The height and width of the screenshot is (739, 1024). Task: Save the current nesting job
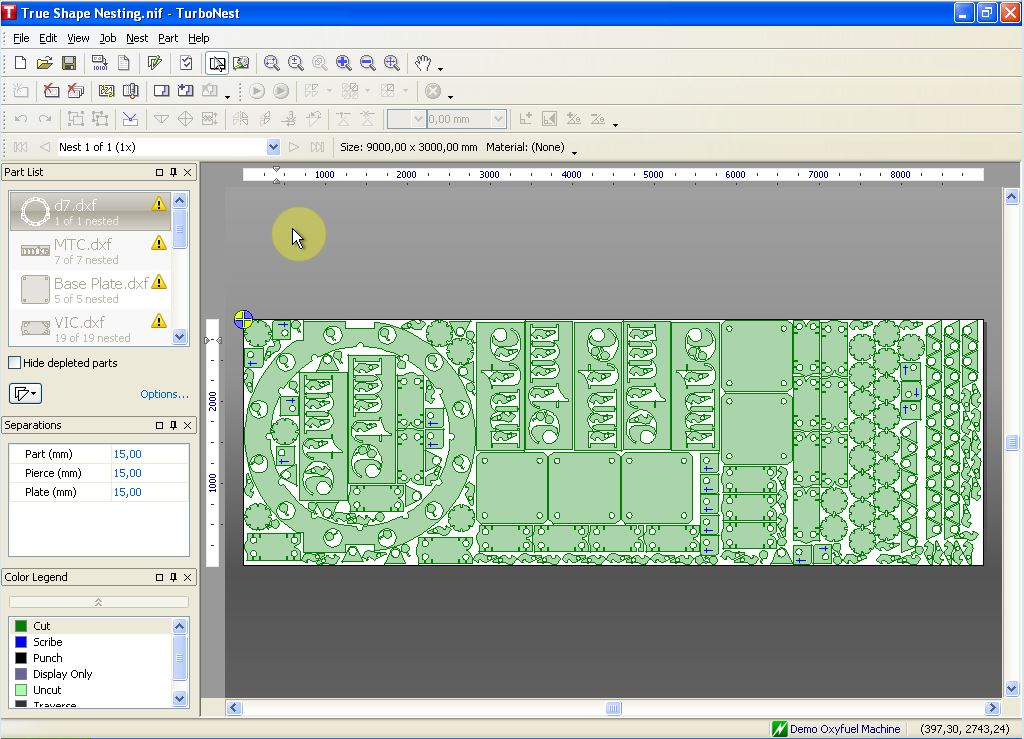point(70,63)
